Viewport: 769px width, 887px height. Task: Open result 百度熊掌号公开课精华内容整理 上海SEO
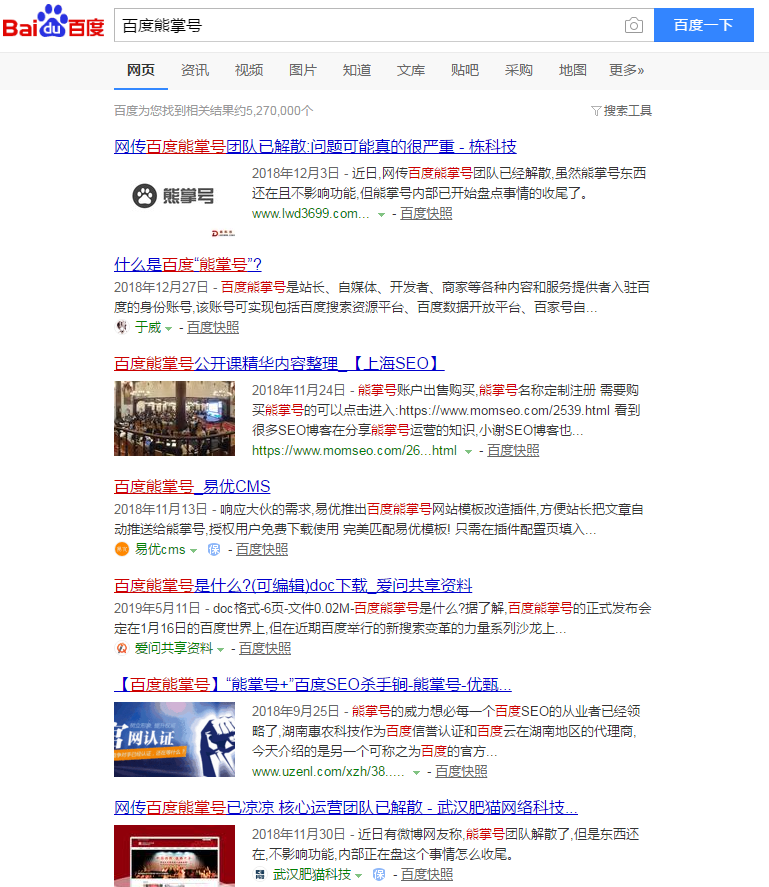pyautogui.click(x=279, y=363)
